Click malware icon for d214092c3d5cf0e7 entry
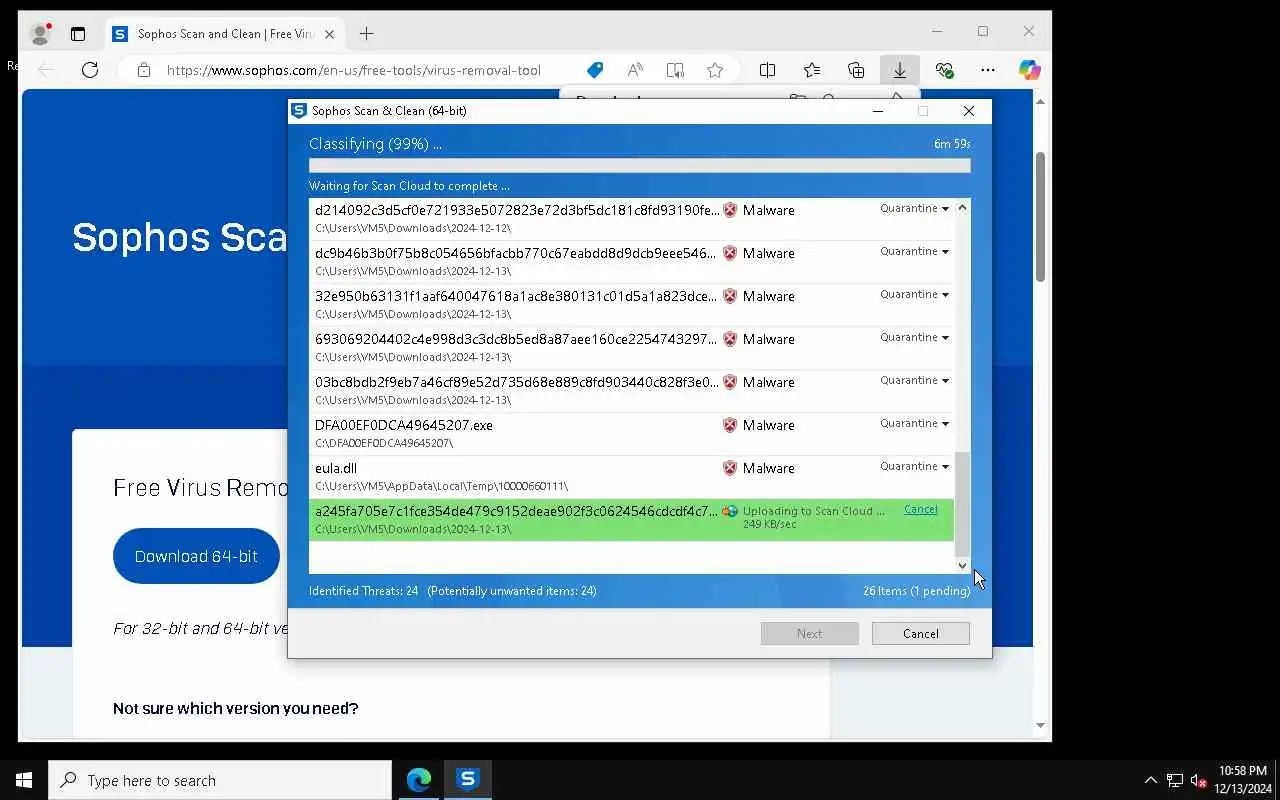The width and height of the screenshot is (1280, 800). (730, 210)
